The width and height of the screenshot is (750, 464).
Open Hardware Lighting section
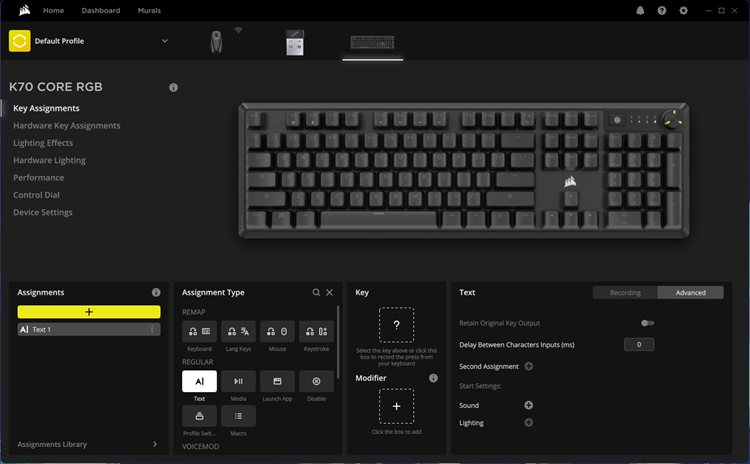(x=49, y=160)
